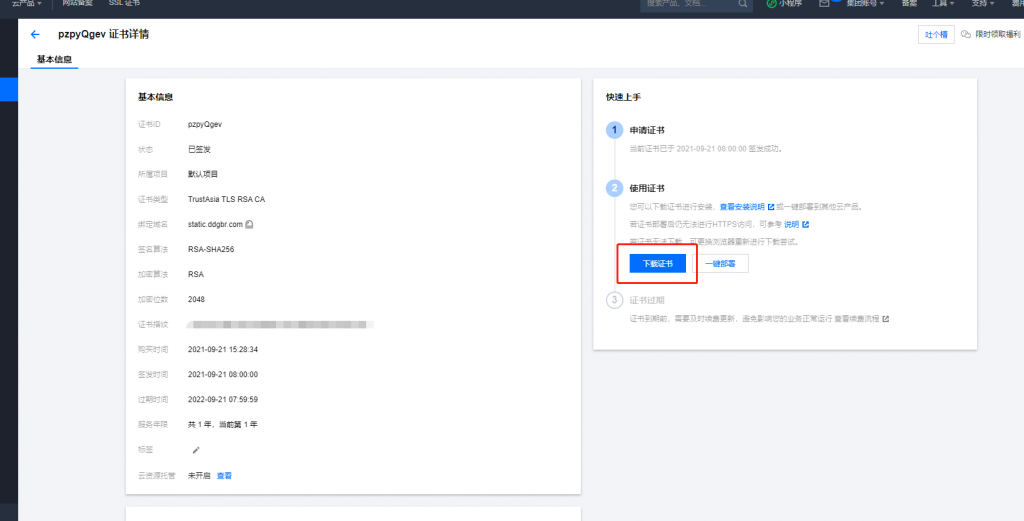Screen dimensions: 1024x521
Task: Click signature algorithm RSA-SHA256
Action: [210, 249]
